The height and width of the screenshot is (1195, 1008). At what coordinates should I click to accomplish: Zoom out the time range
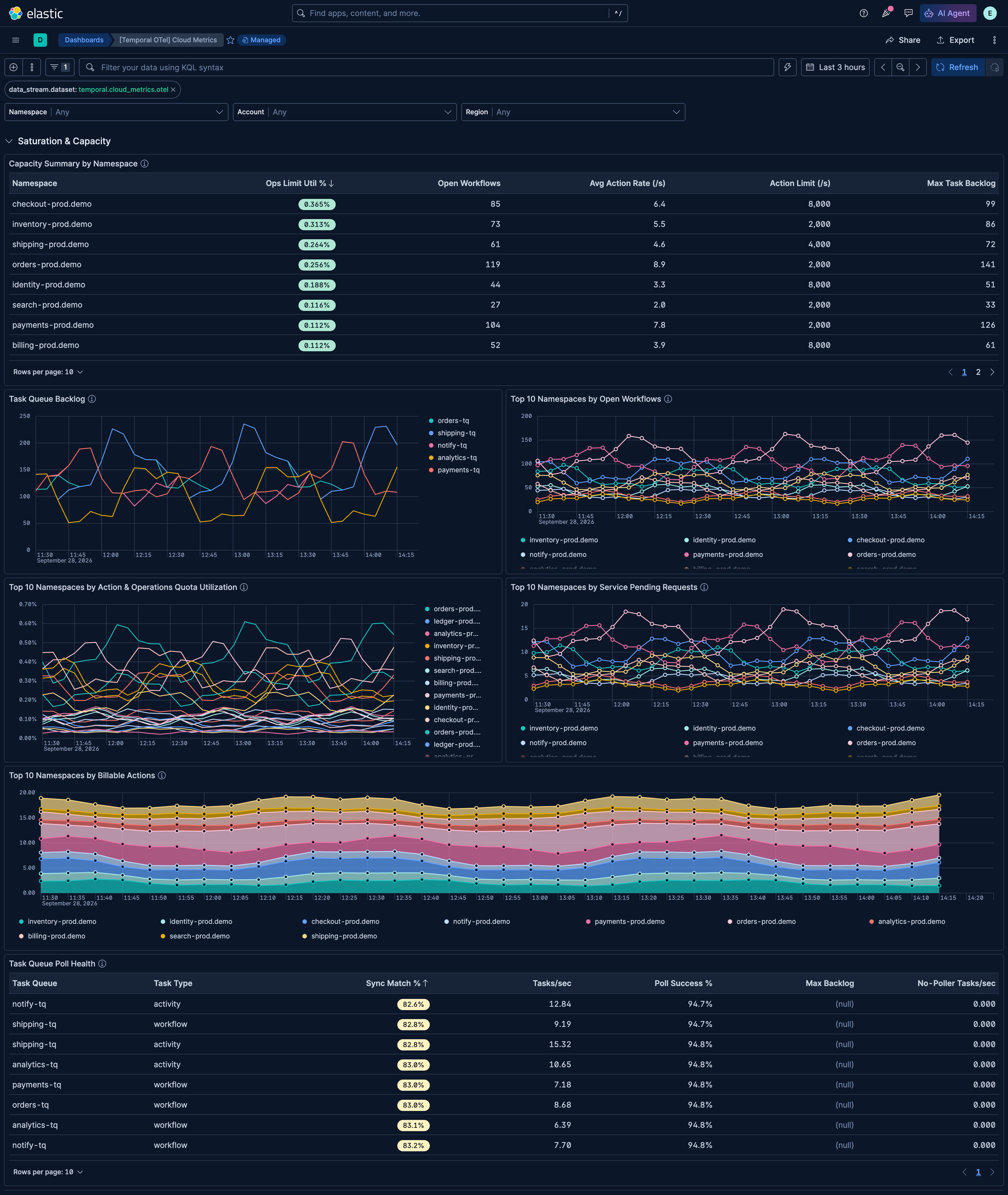pyautogui.click(x=900, y=68)
